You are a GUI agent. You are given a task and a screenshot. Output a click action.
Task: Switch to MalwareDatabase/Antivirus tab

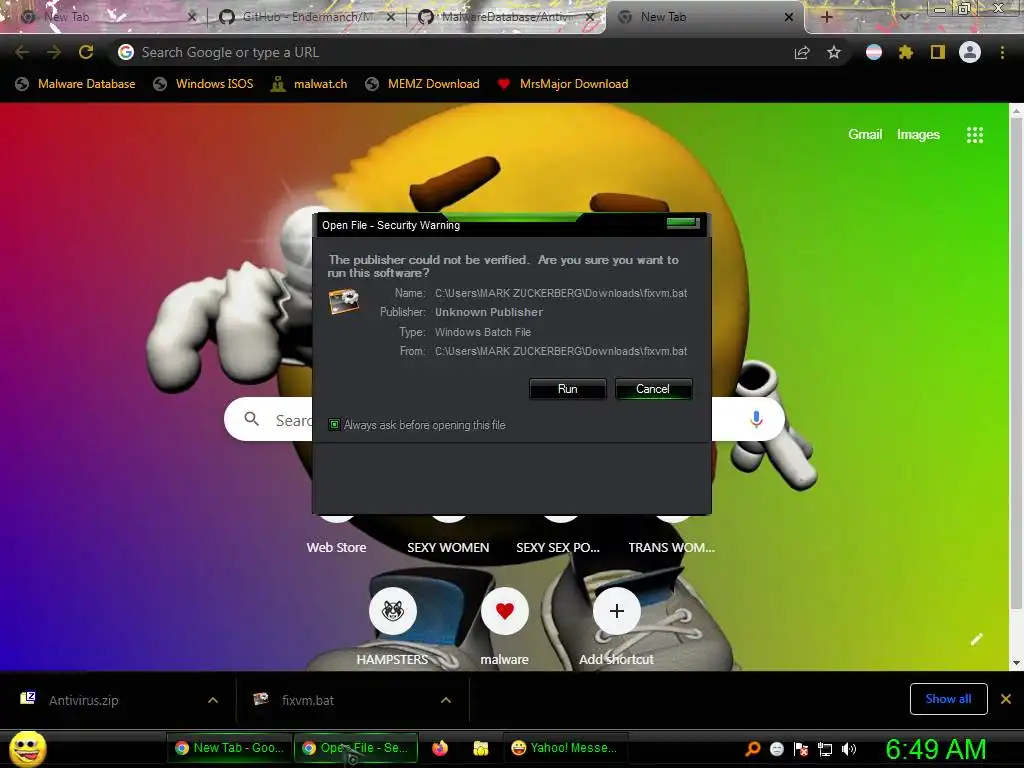point(504,17)
